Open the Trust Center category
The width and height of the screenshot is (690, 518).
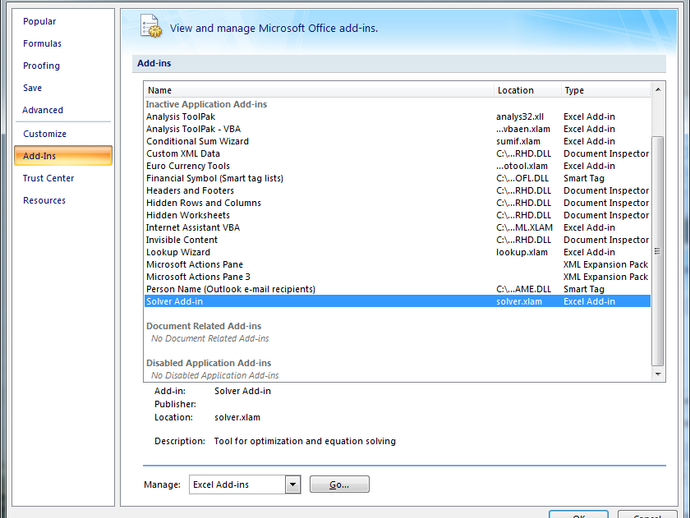48,178
